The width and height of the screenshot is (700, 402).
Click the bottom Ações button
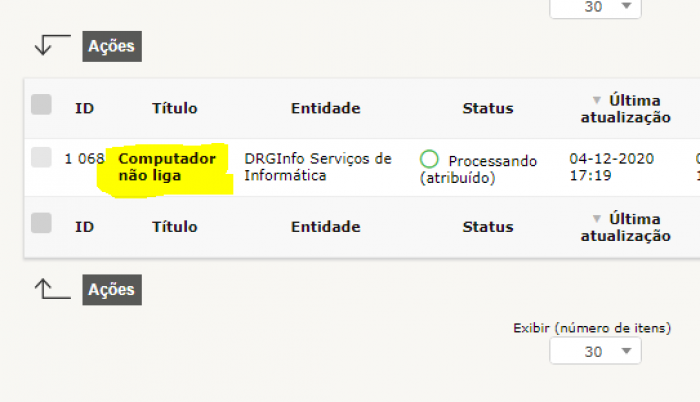111,290
